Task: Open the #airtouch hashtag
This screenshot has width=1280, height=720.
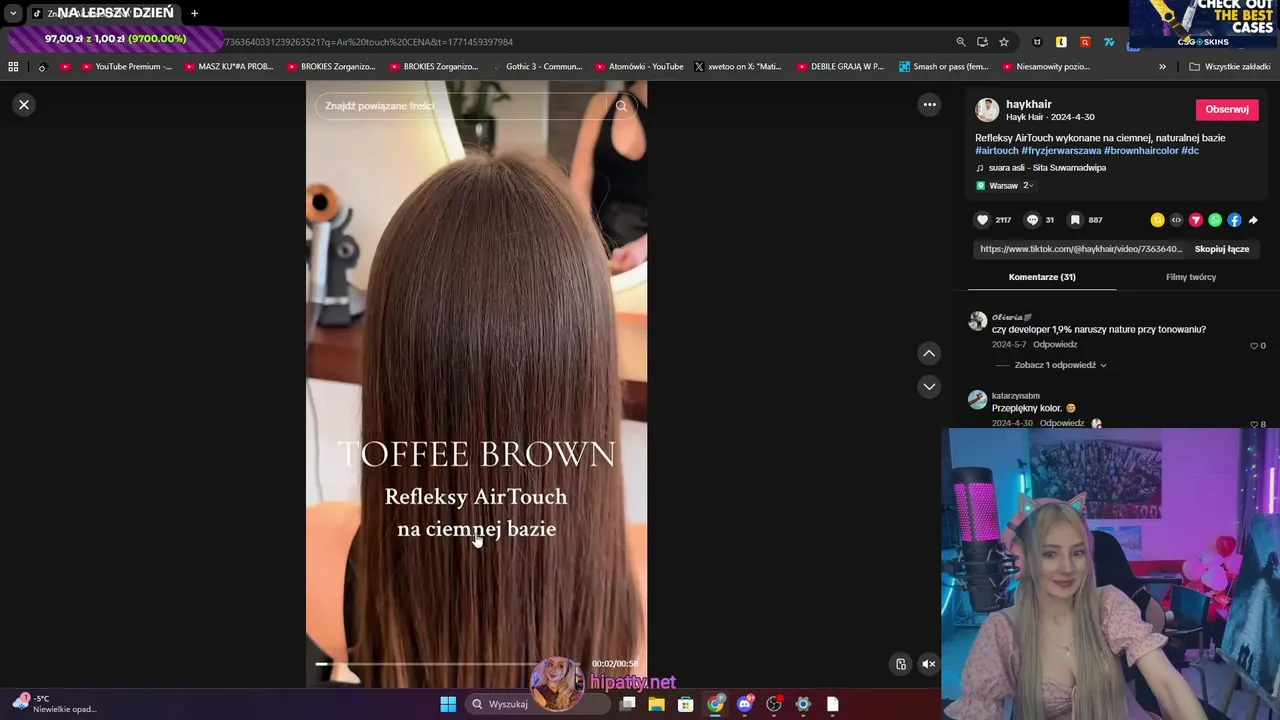Action: coord(997,151)
